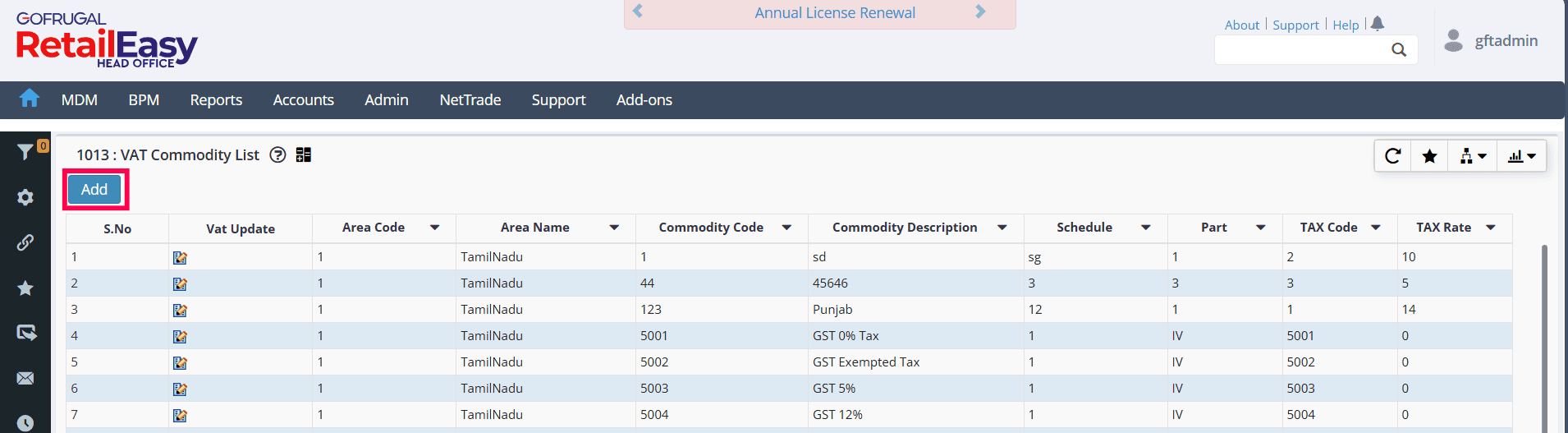Expand the Area Code column filter dropdown
This screenshot has height=433, width=1568.
click(x=434, y=228)
